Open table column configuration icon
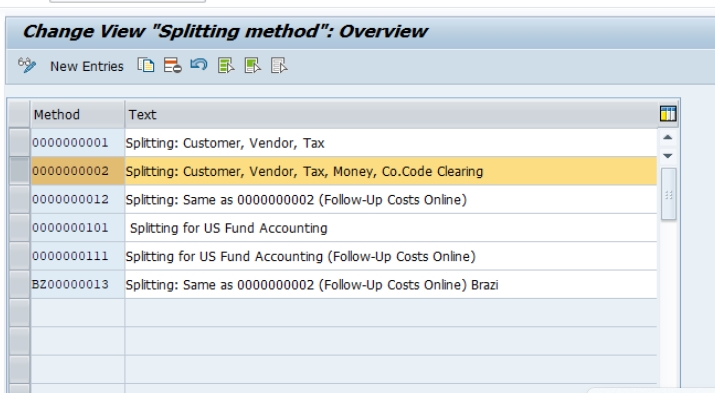Viewport: 715px width, 393px height. coord(668,114)
